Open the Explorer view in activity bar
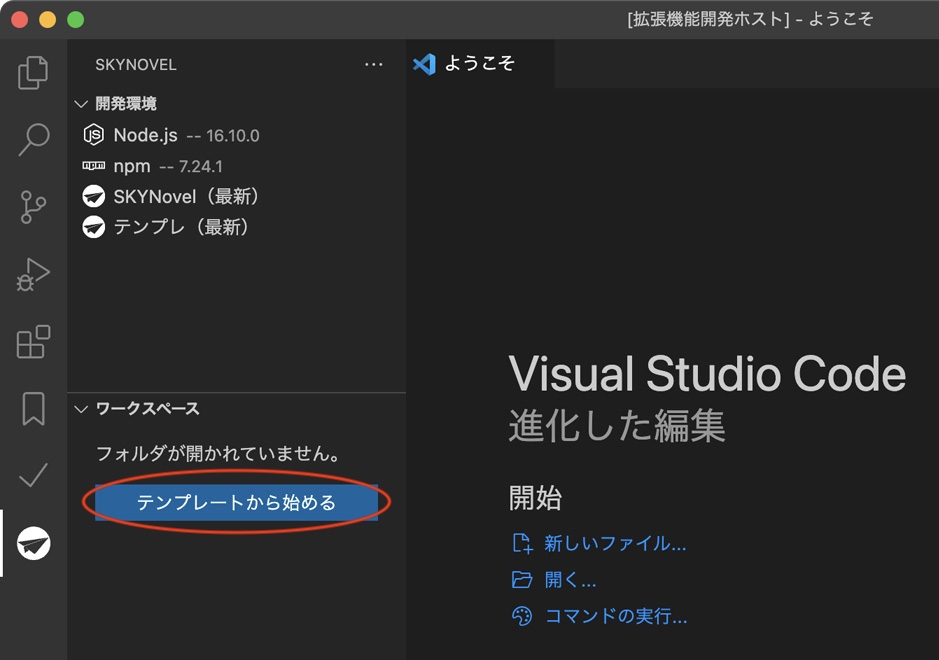 pos(33,72)
